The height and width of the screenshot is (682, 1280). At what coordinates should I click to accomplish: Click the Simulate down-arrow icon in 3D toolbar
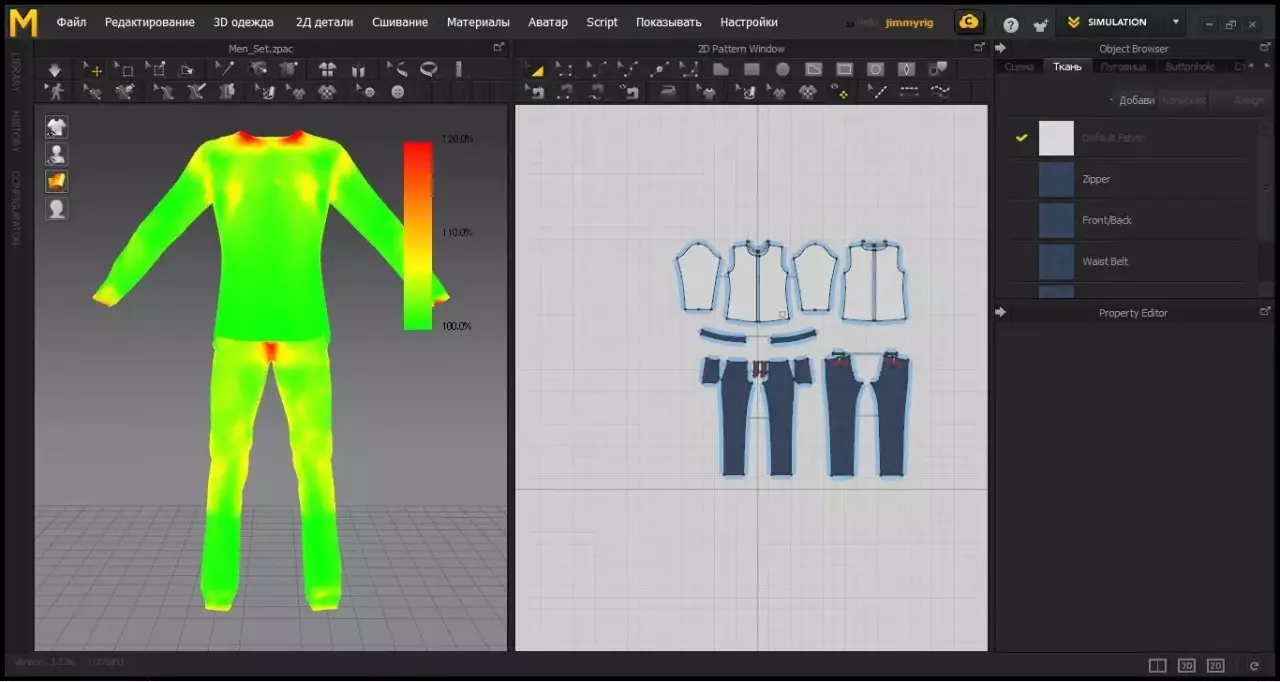(55, 69)
